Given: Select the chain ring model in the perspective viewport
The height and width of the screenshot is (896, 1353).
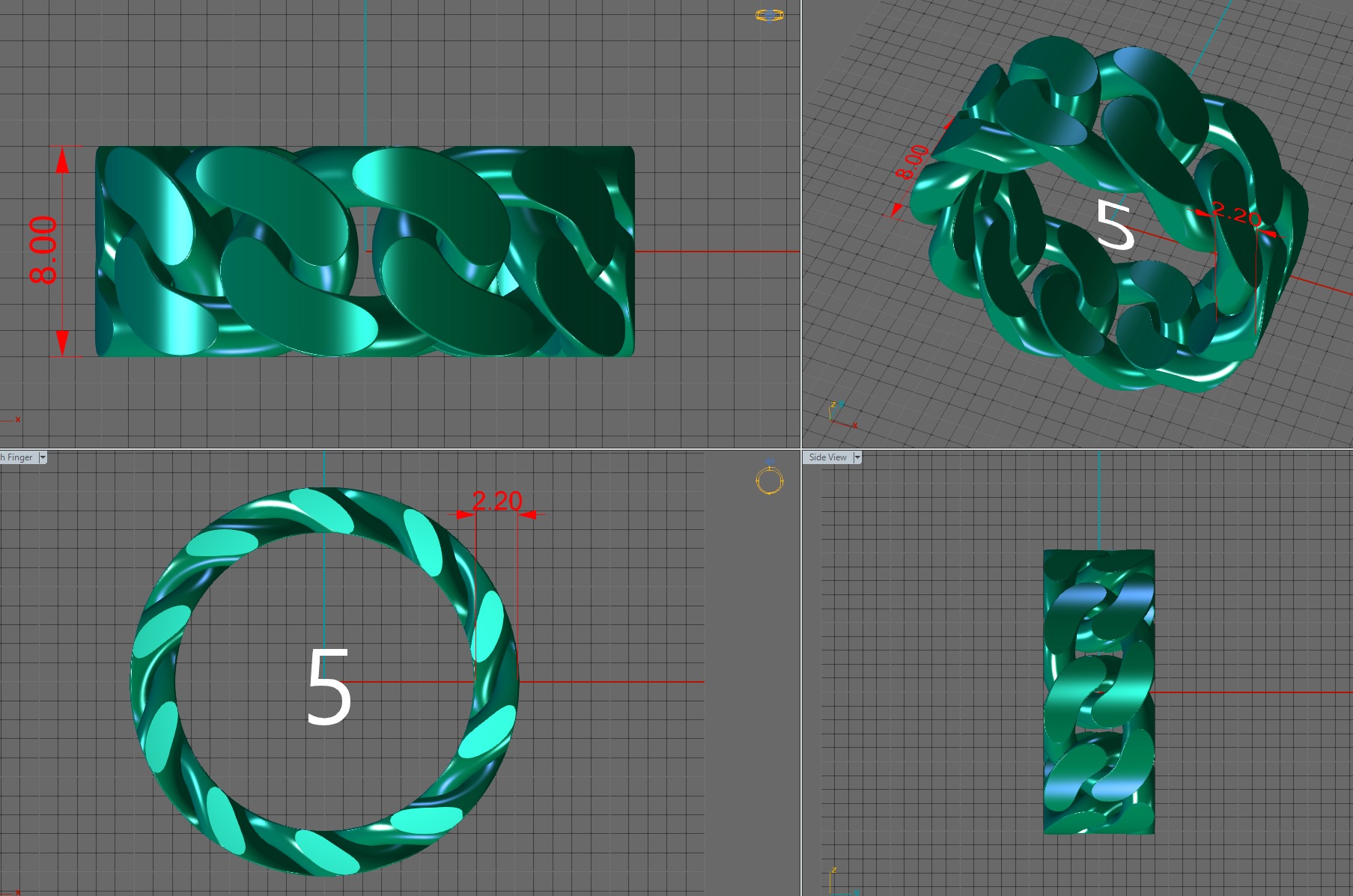Looking at the screenshot, I should coord(1108,213).
